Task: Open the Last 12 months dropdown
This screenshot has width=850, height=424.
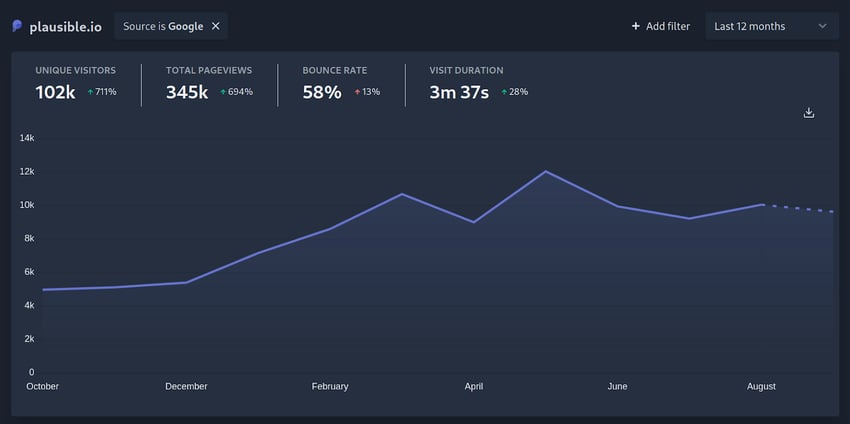Action: coord(772,26)
